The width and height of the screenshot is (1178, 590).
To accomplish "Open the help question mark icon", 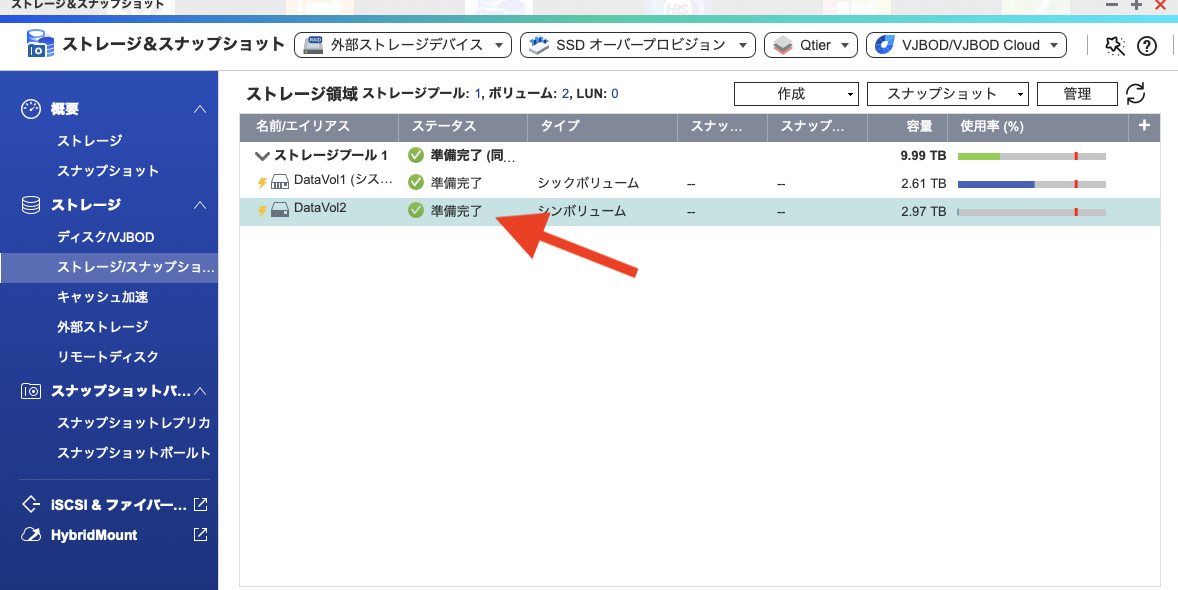I will 1146,46.
